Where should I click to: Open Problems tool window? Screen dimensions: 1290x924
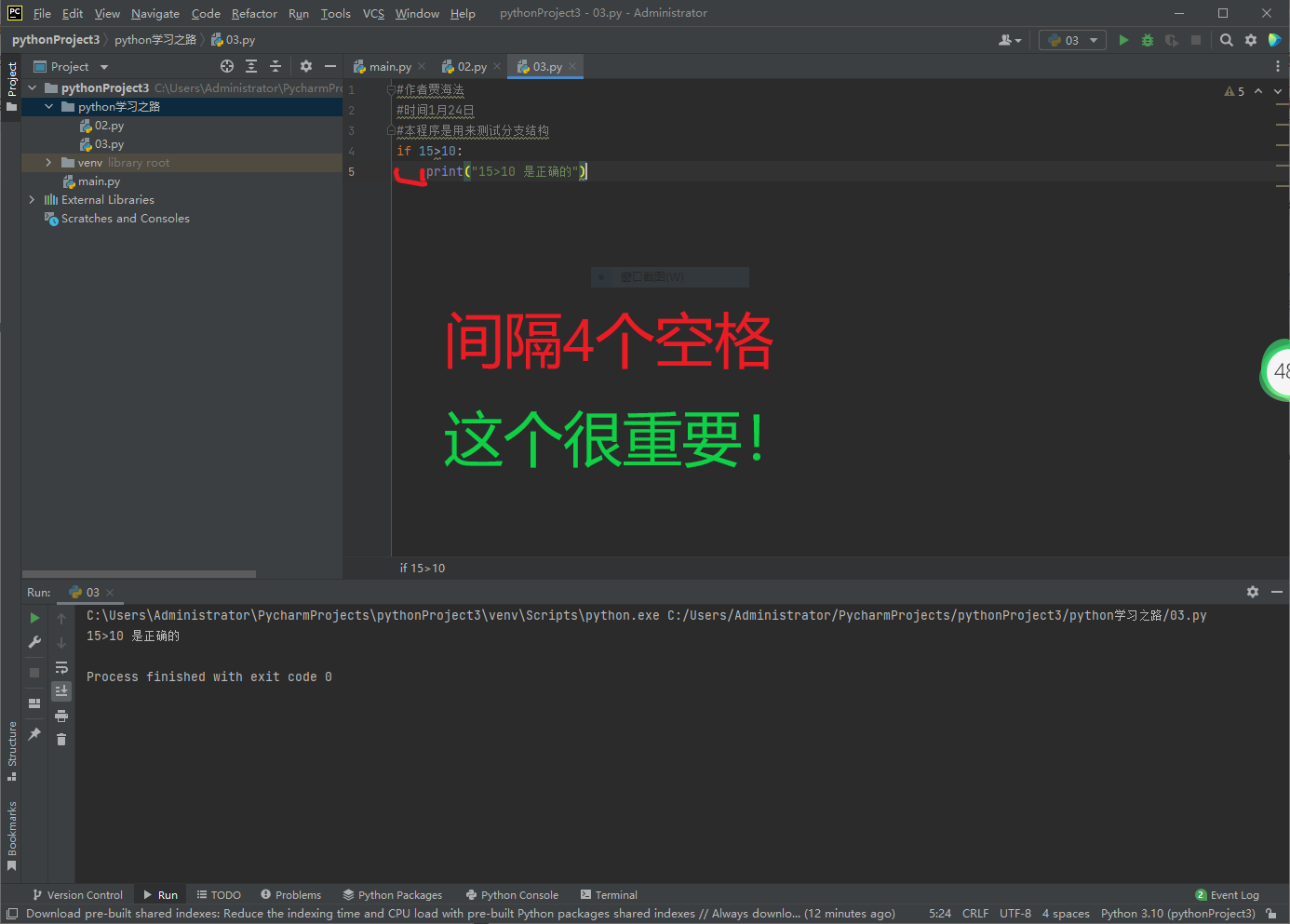click(291, 895)
